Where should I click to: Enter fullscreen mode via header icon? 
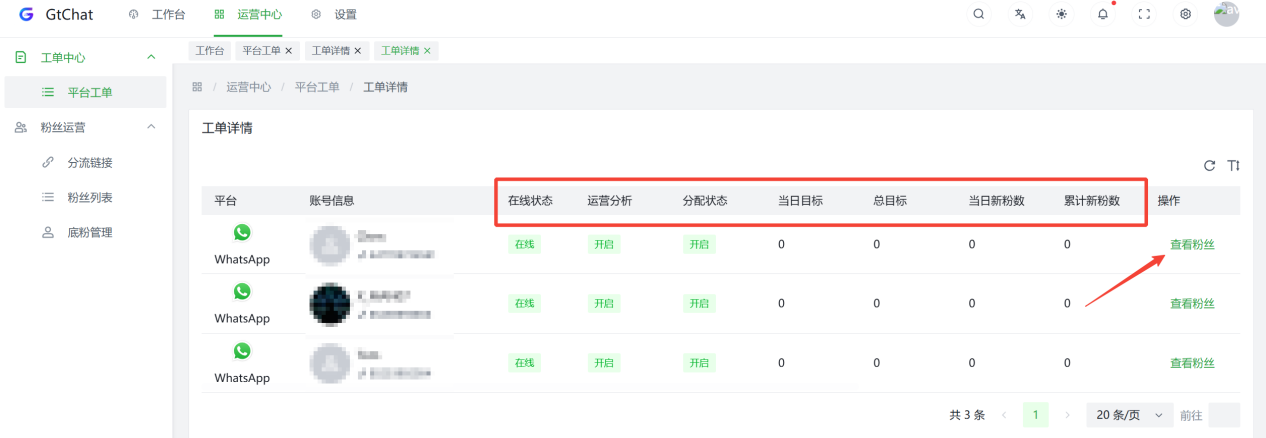[x=1144, y=14]
